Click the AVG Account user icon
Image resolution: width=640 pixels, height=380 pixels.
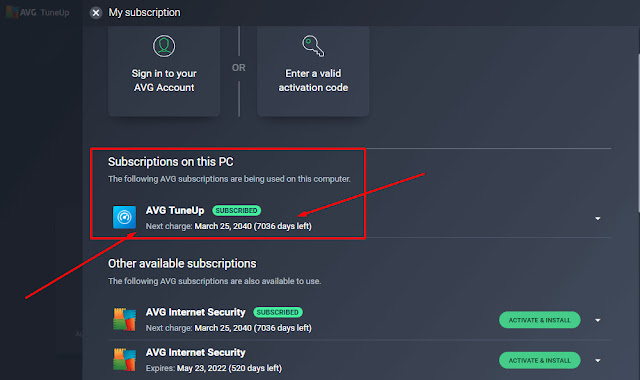click(x=164, y=46)
